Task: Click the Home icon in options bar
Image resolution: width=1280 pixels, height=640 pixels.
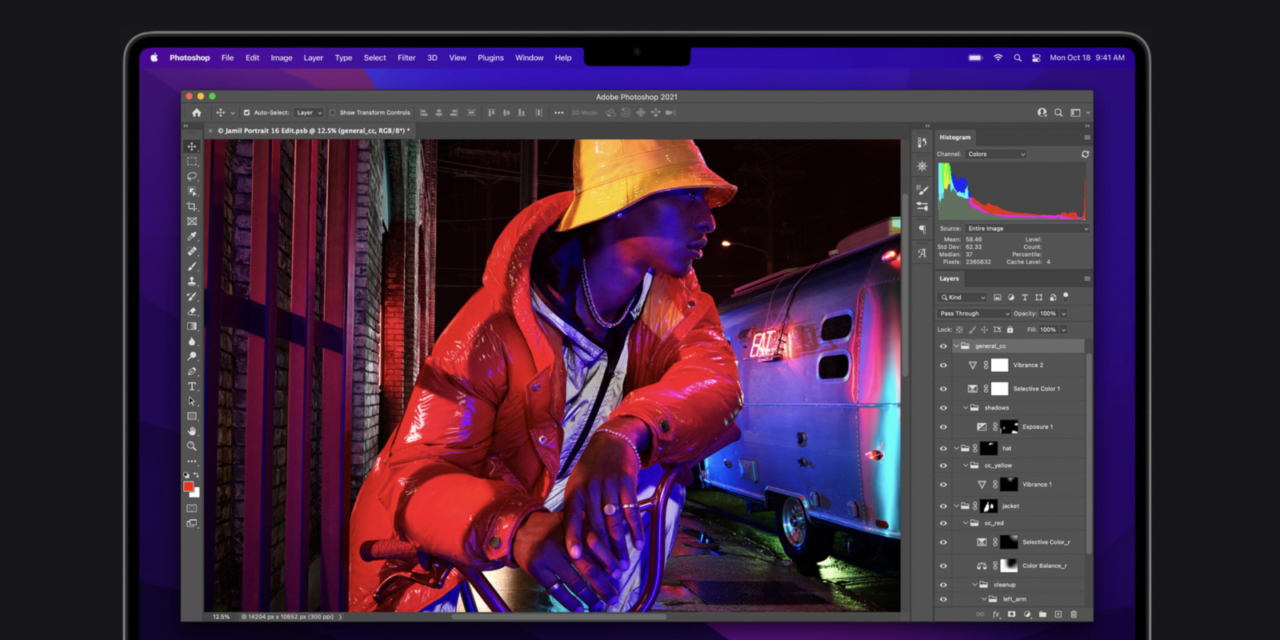Action: [x=197, y=113]
